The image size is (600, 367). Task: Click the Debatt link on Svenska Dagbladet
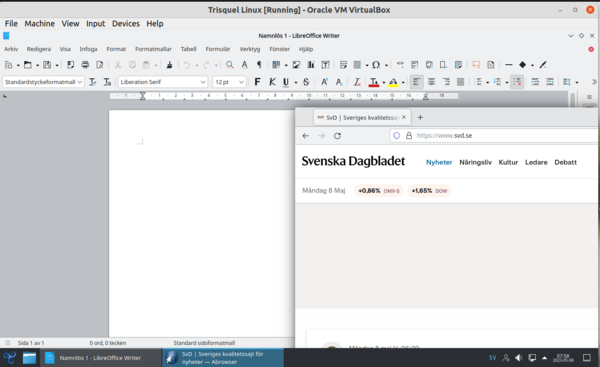[x=566, y=162]
